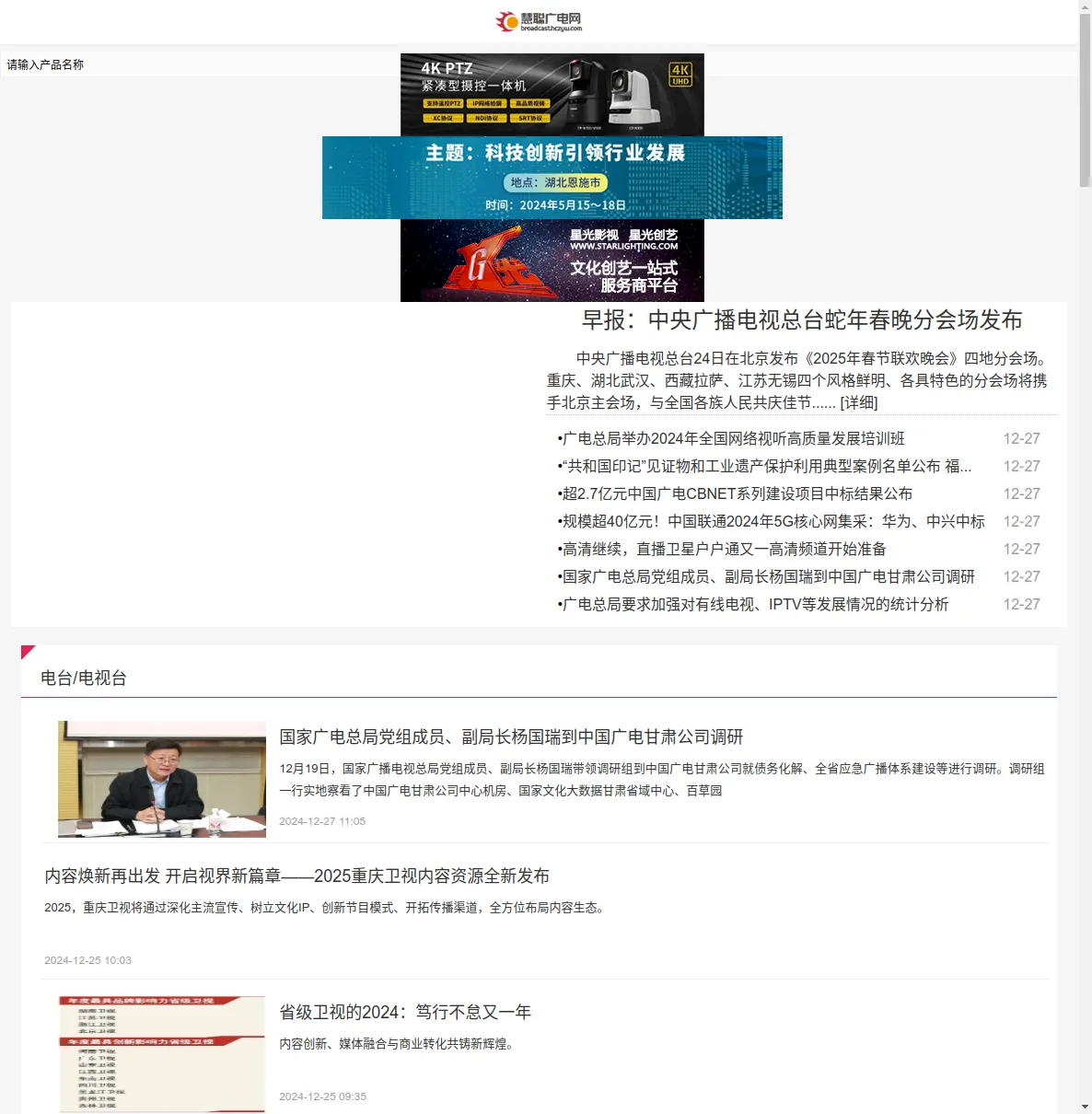1092x1114 pixels.
Task: Click the summary 2025，重庆卫视将通过深化主流宣传
Action: [x=327, y=908]
